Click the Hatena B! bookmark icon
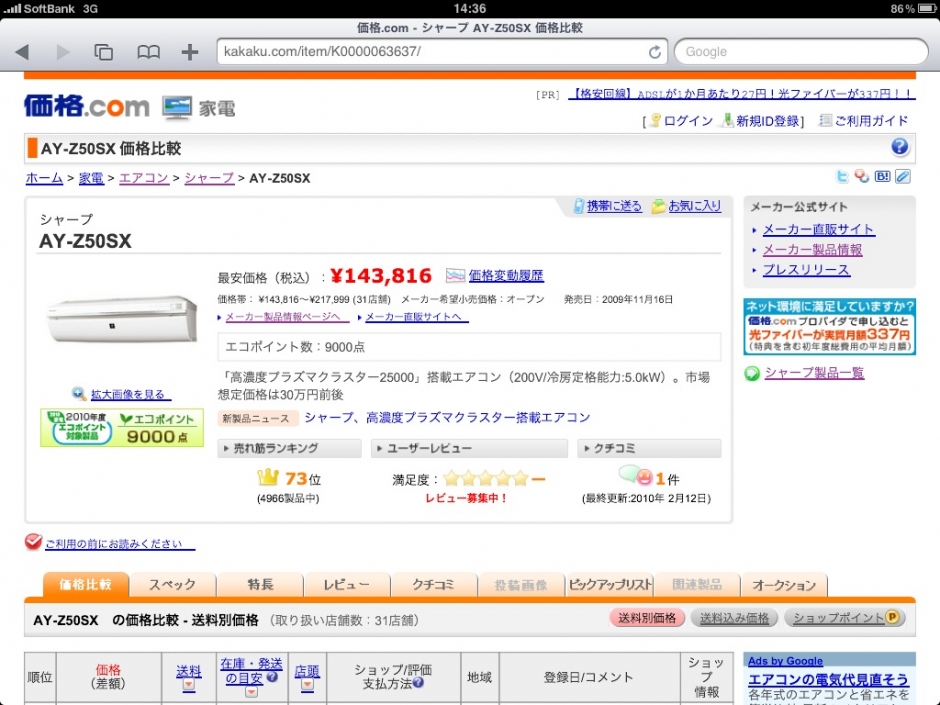940x705 pixels. (x=882, y=177)
